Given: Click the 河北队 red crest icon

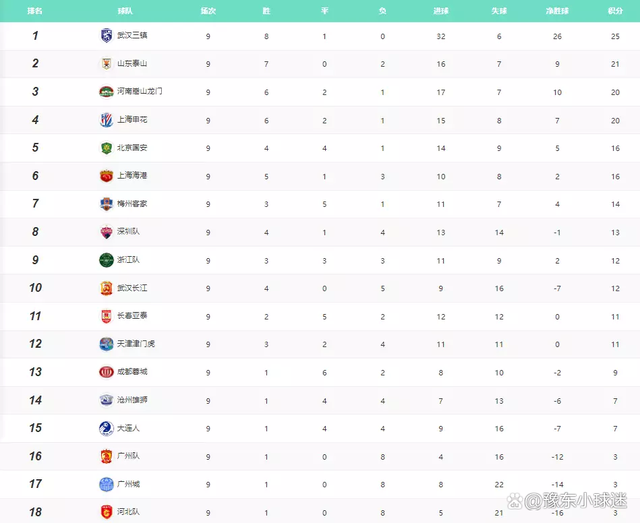Looking at the screenshot, I should pyautogui.click(x=106, y=512).
